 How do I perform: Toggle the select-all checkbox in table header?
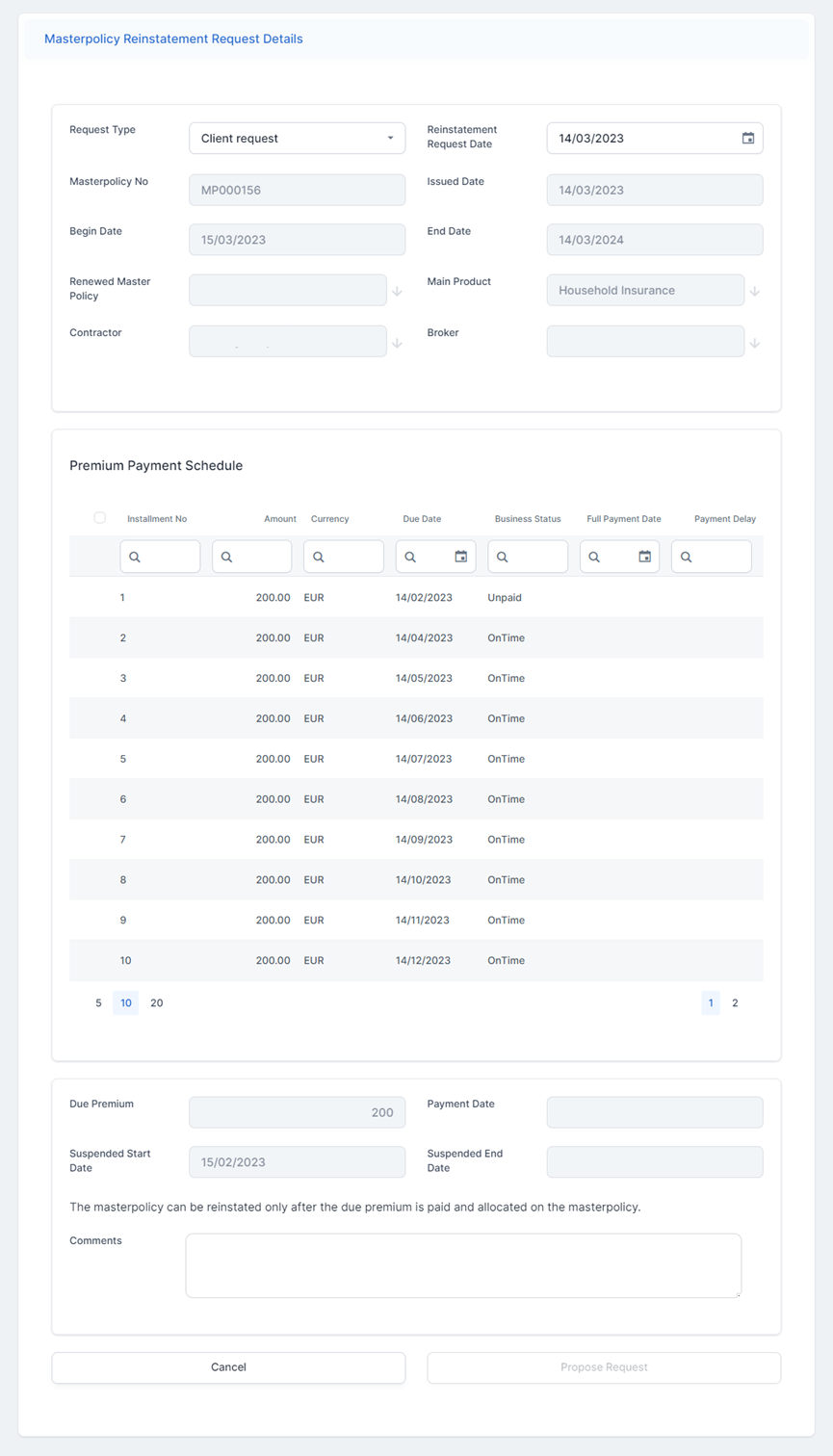tap(99, 518)
